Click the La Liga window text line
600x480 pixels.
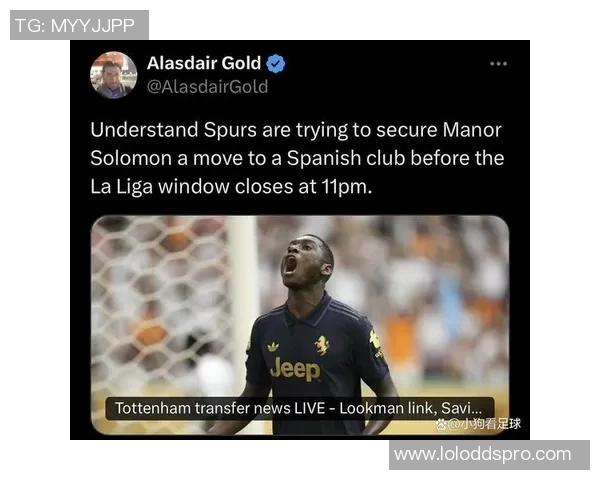[231, 186]
